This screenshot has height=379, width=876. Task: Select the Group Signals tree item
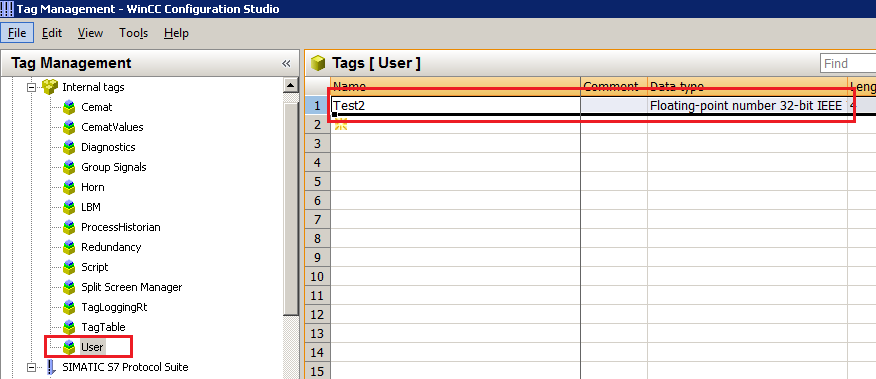coord(114,167)
